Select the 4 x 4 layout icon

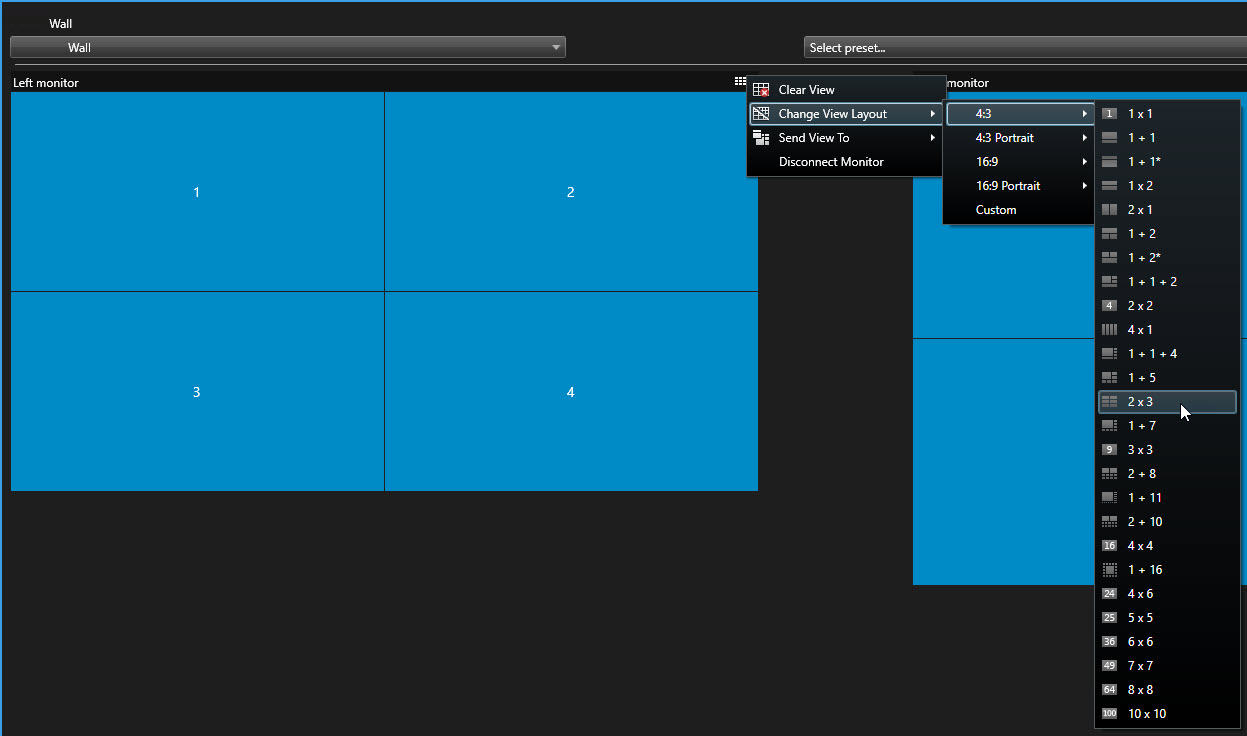point(1109,546)
